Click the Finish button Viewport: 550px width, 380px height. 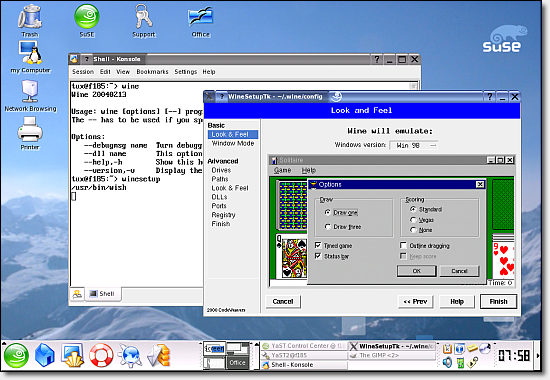click(498, 301)
